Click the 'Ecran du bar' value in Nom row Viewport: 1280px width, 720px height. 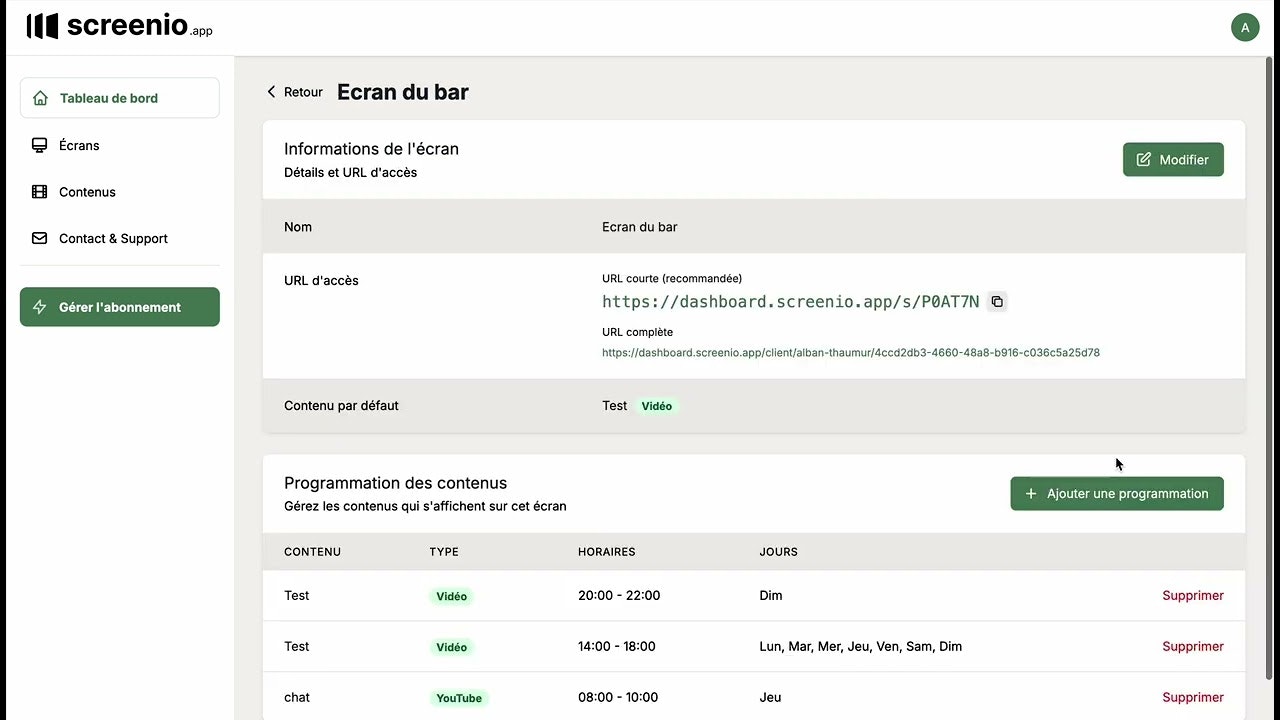[640, 227]
